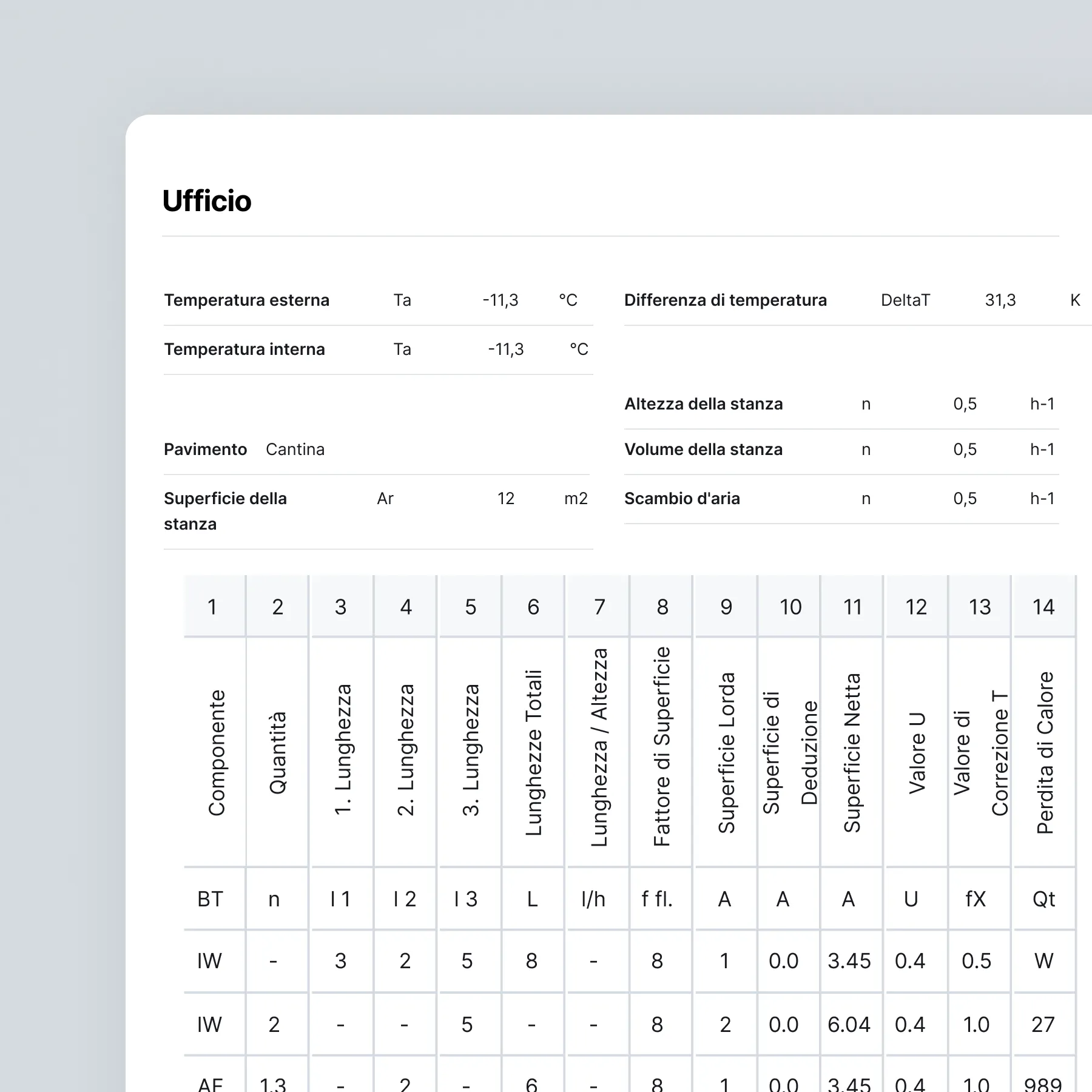Select the Temperatura interna label
Image resolution: width=1092 pixels, height=1092 pixels.
tap(244, 349)
